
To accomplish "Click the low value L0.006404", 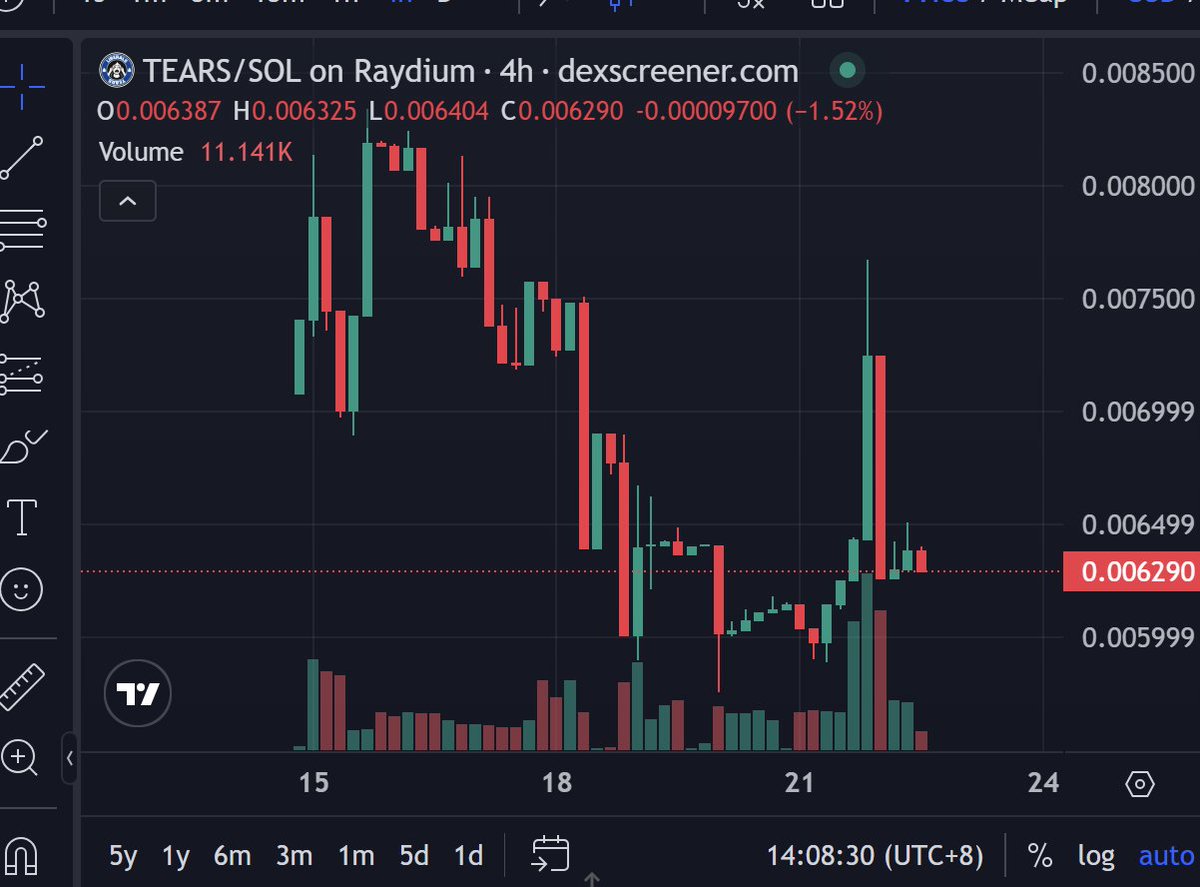I will pos(428,111).
